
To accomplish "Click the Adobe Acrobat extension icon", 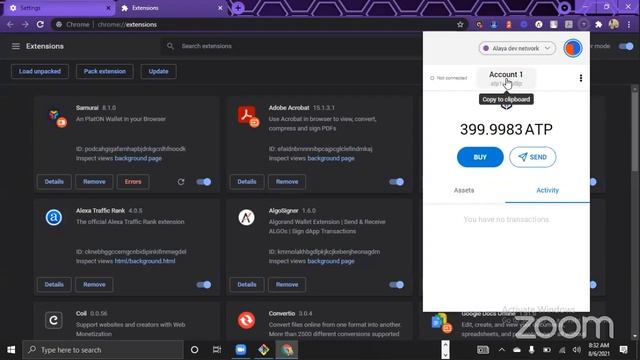I will [248, 116].
